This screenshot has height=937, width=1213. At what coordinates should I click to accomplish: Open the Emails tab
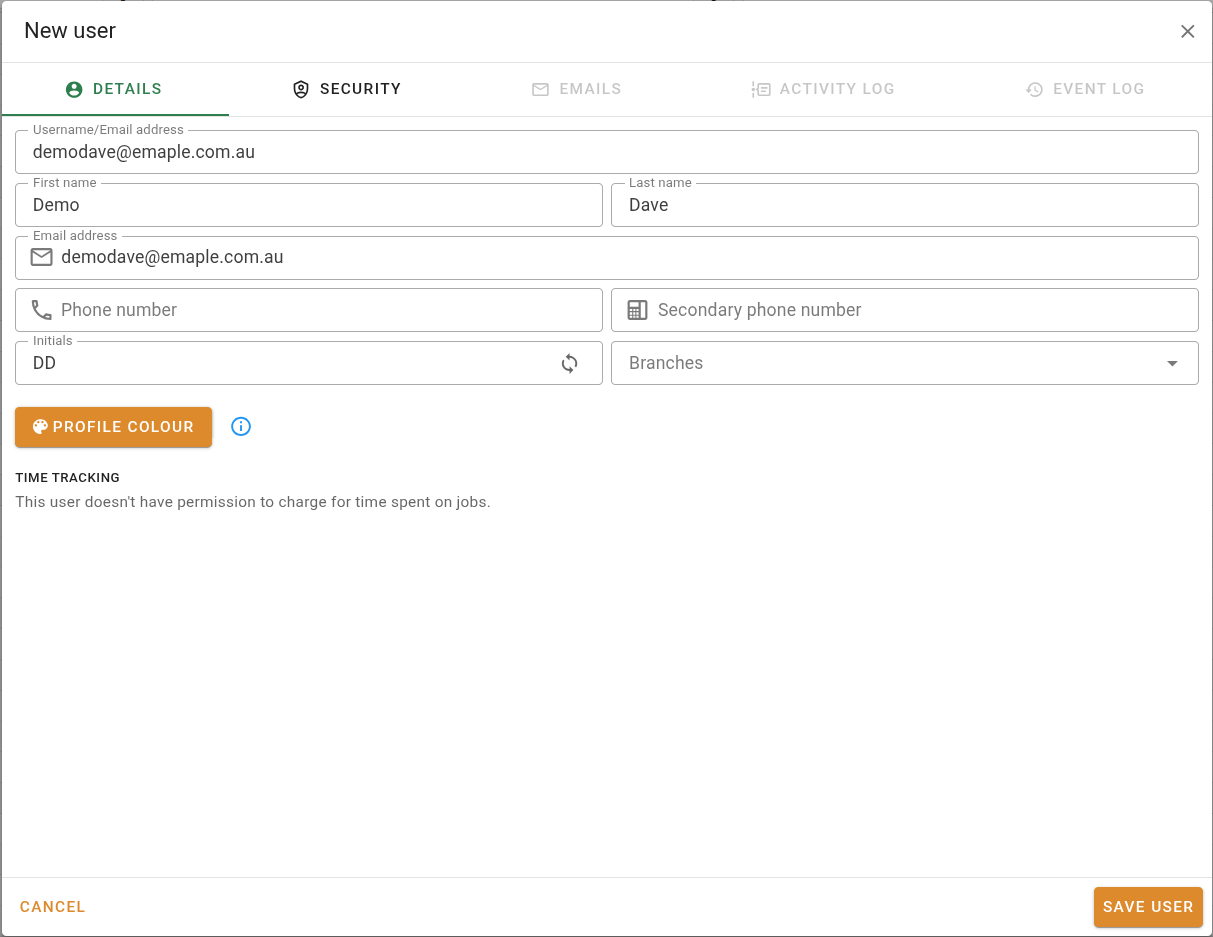tap(576, 89)
